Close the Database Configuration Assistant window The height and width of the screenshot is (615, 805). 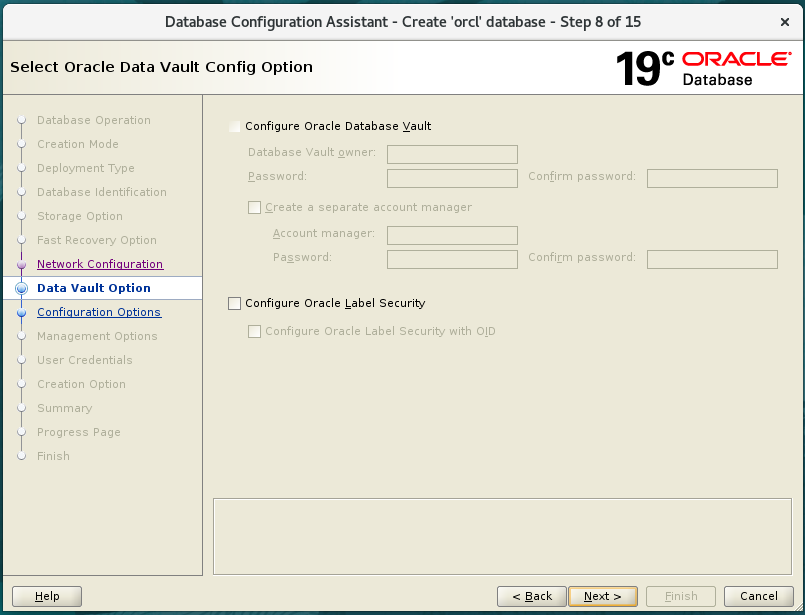[x=784, y=22]
